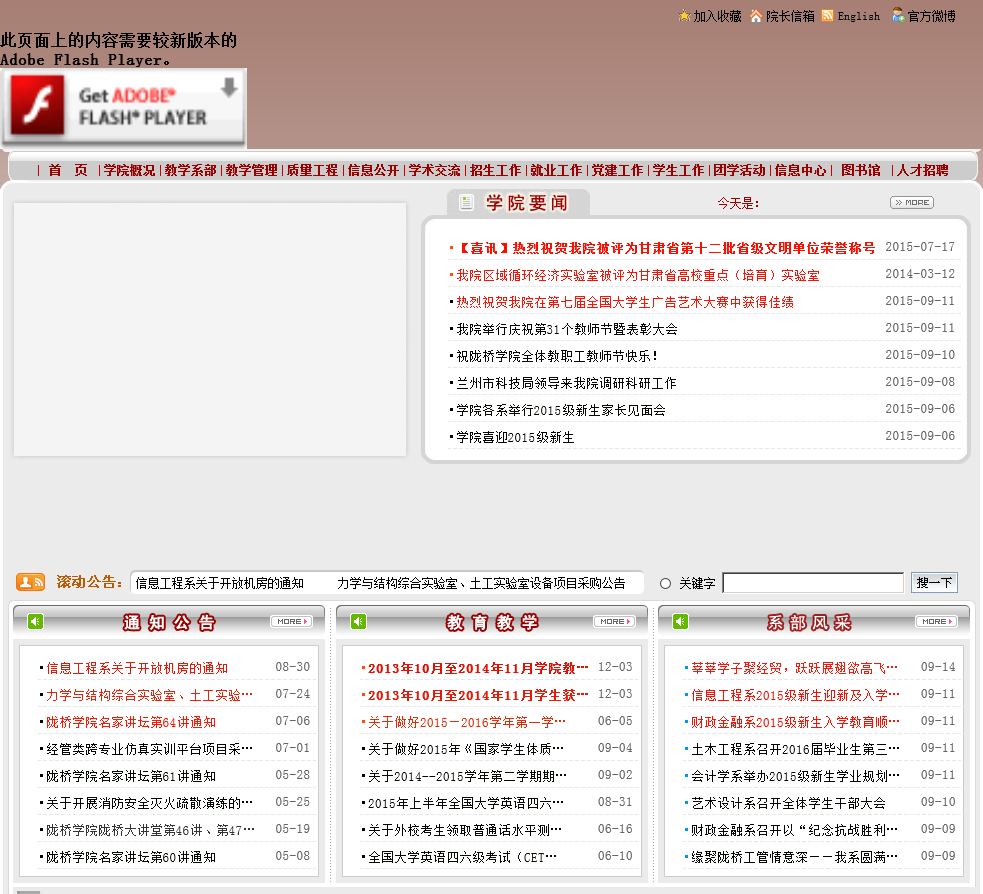The width and height of the screenshot is (983, 894).
Task: Open MORE in 教育教学 panel
Action: click(614, 621)
